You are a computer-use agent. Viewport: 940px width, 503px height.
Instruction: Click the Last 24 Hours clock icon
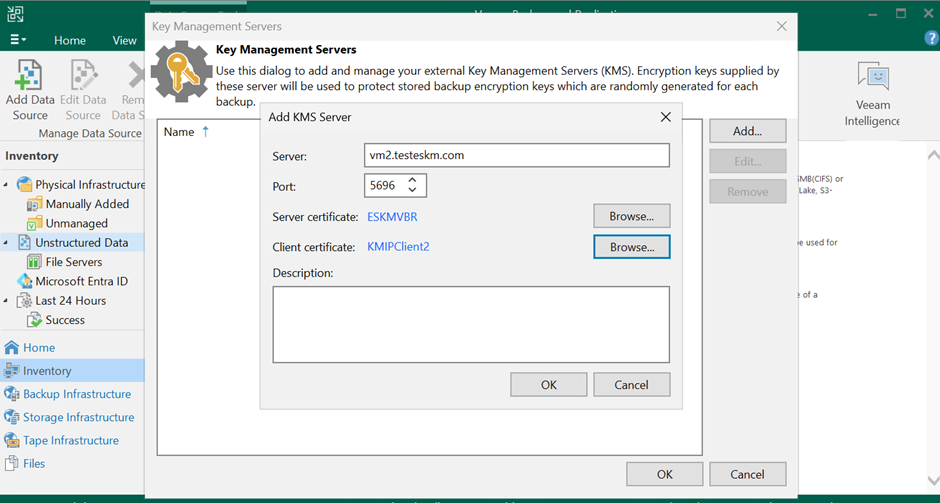tap(25, 301)
